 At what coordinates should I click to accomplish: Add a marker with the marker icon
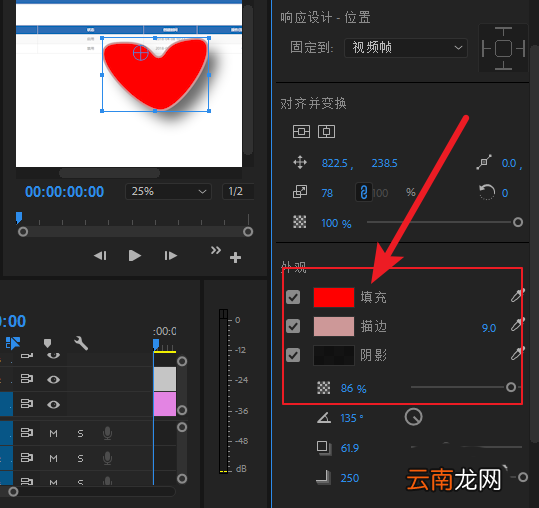(x=47, y=343)
